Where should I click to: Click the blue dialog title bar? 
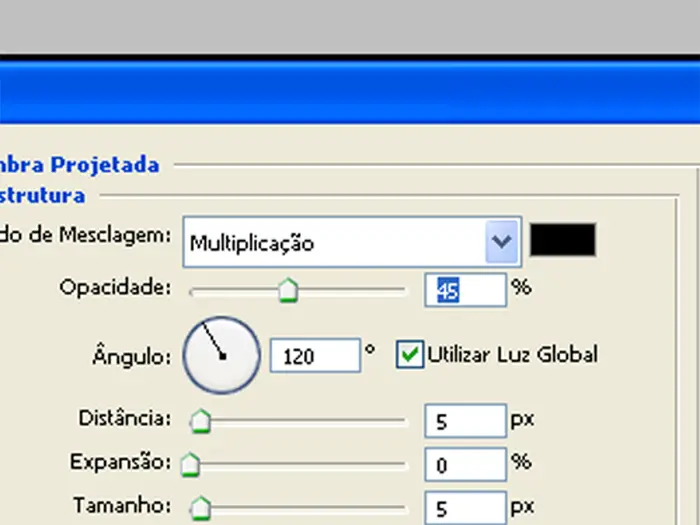click(350, 92)
